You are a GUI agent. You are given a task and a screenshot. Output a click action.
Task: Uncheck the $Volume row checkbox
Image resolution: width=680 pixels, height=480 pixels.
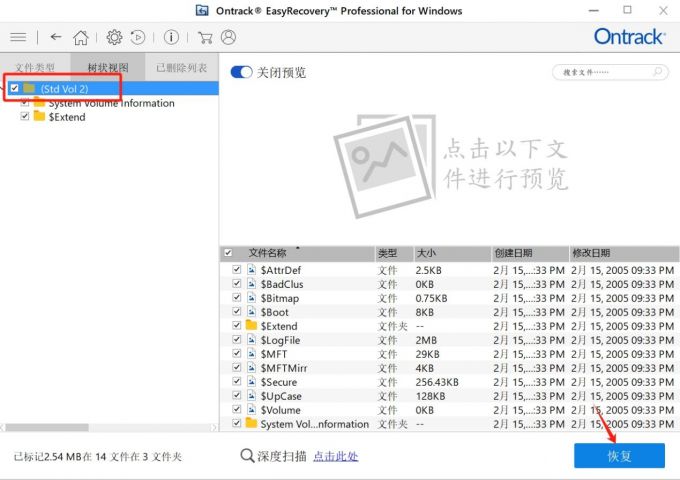point(236,409)
